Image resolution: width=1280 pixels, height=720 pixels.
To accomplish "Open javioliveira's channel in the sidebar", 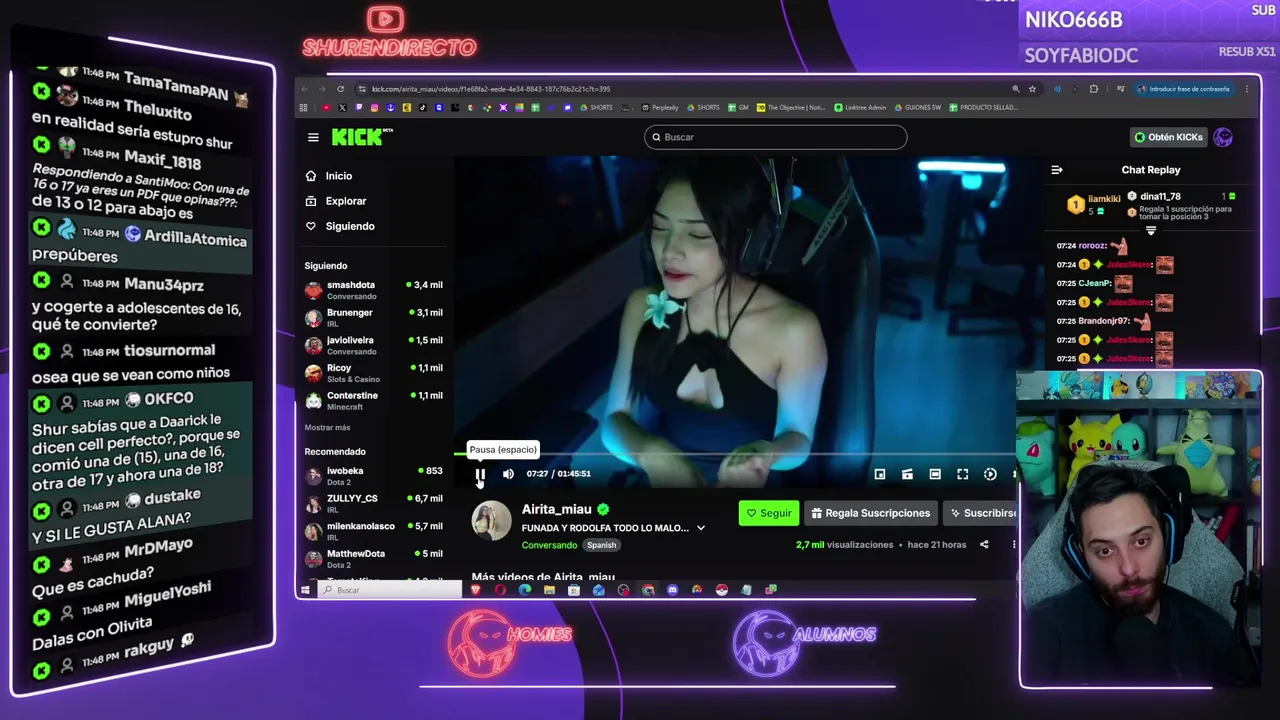I will tap(374, 345).
